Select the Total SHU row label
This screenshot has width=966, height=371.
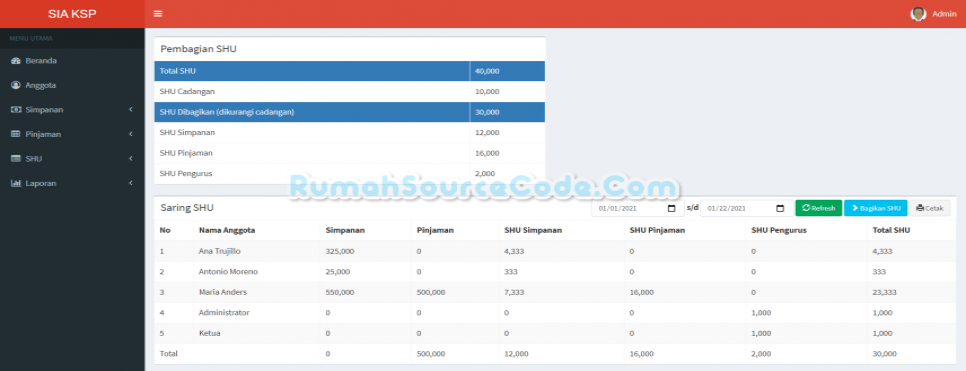click(x=177, y=71)
